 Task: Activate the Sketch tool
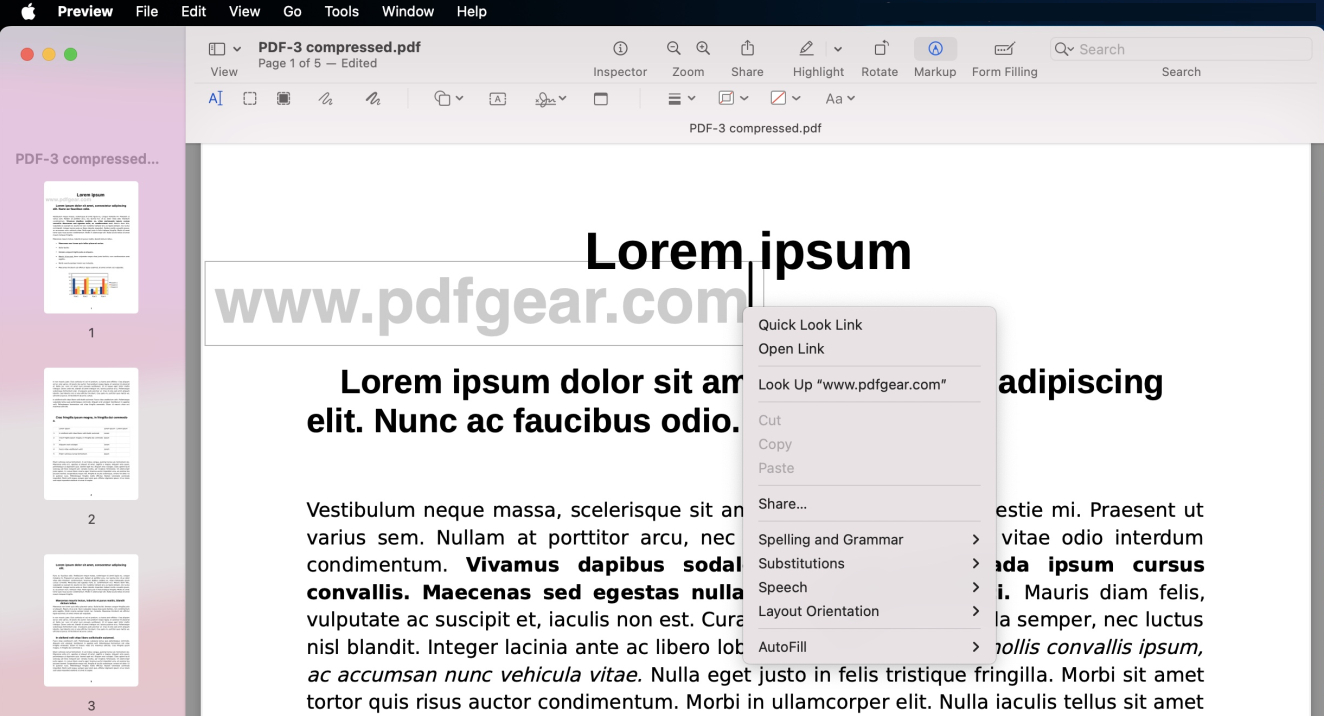point(326,98)
